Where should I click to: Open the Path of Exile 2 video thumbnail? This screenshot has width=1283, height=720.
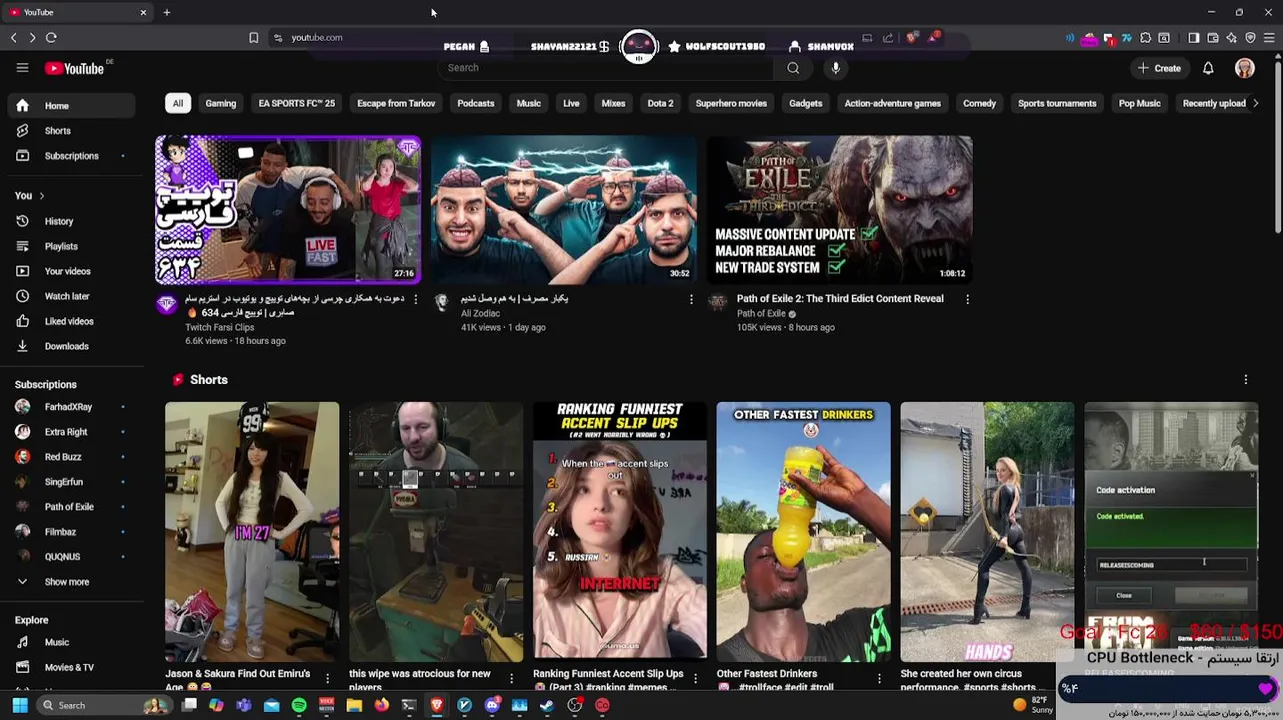coord(840,210)
